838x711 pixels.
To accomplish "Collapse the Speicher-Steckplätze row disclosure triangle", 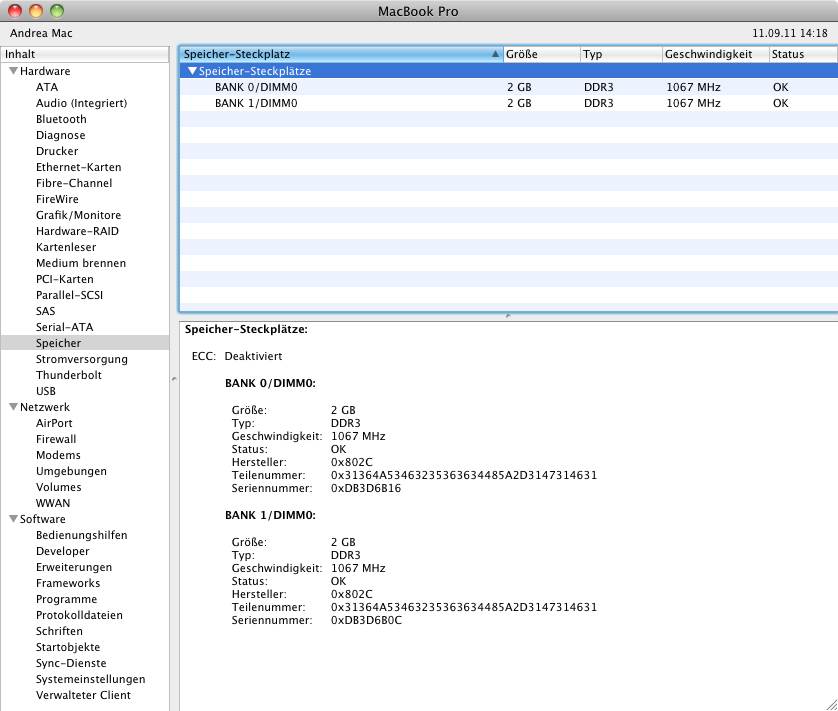I will tap(192, 71).
